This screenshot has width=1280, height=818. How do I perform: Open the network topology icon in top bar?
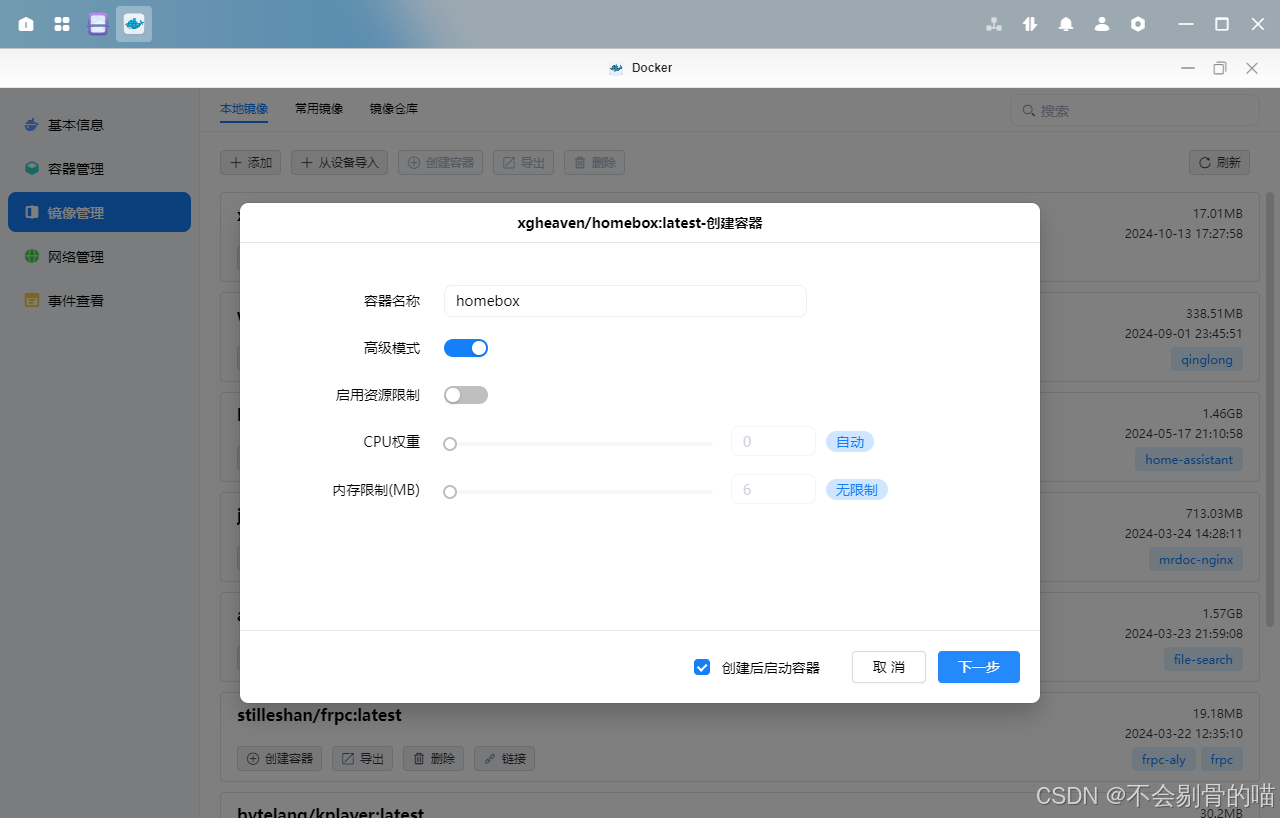click(993, 23)
